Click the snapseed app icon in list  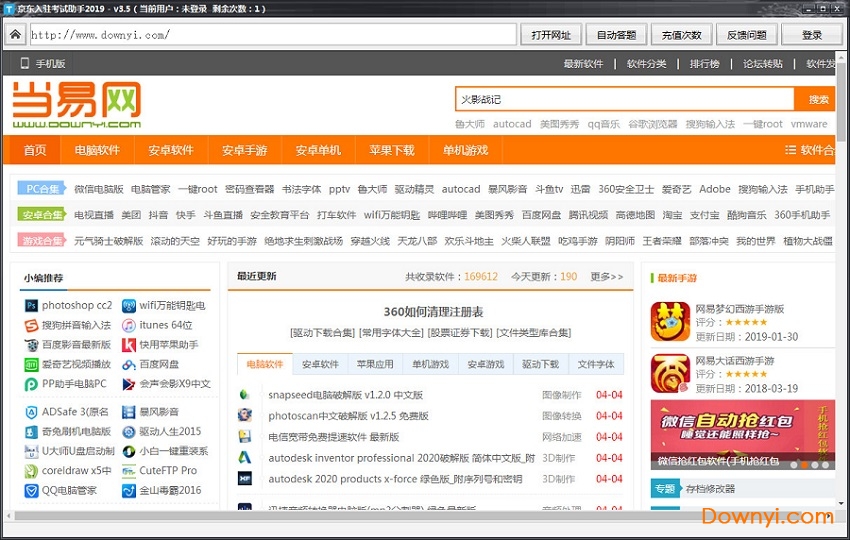pos(244,394)
